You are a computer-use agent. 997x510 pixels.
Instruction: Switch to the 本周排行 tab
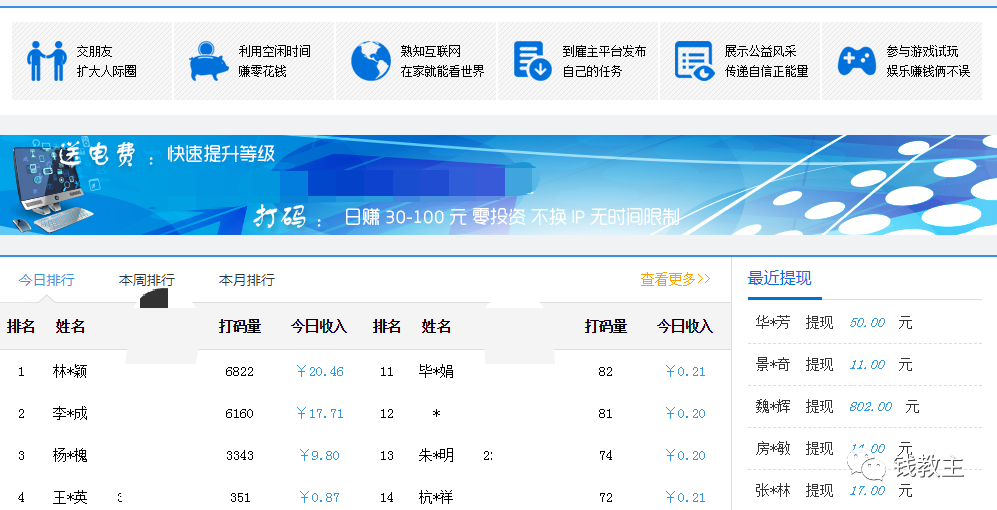(146, 280)
